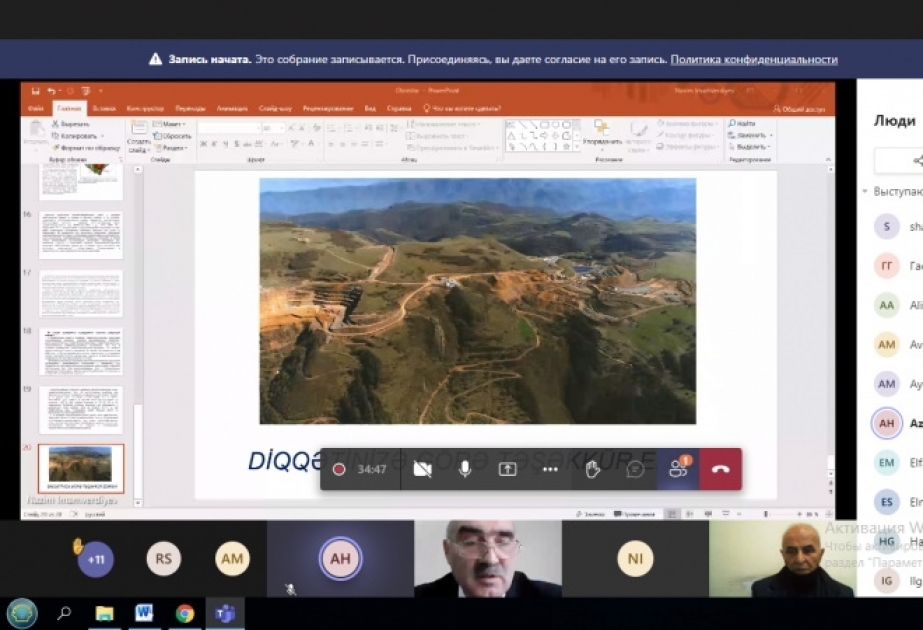Click the +11 more participants bubble
This screenshot has width=923, height=630.
click(x=96, y=559)
